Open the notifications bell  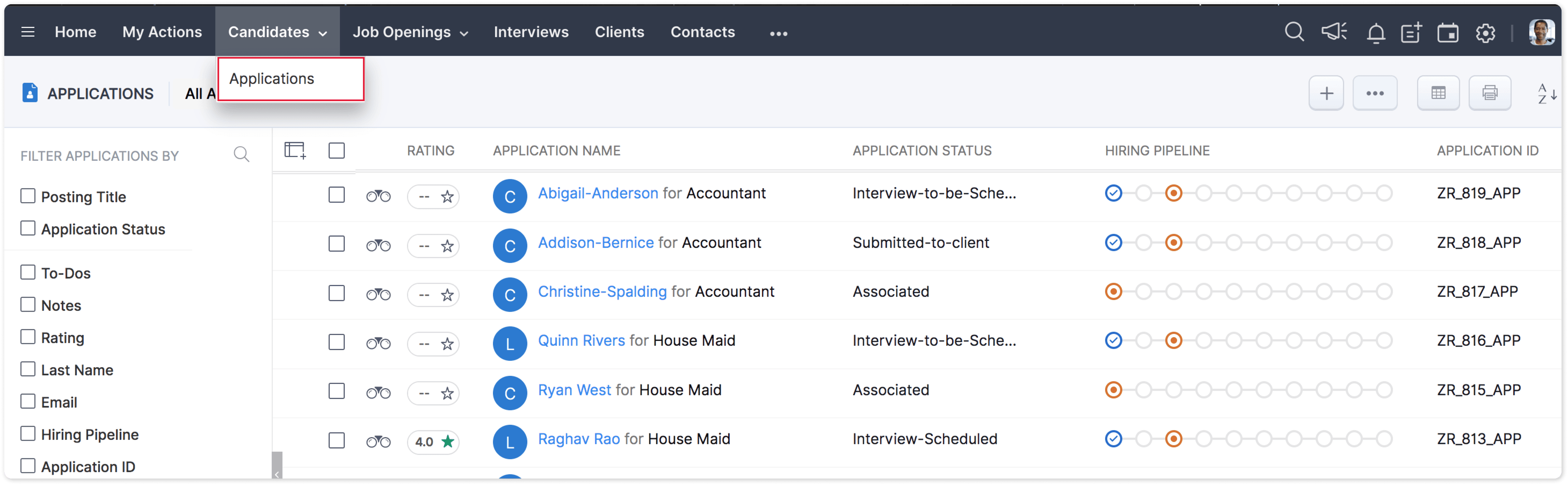(1376, 33)
